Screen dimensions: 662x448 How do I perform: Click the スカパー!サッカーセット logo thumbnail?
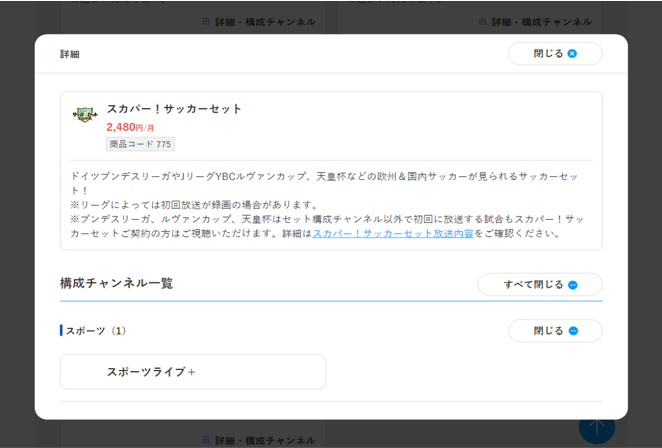coord(85,114)
